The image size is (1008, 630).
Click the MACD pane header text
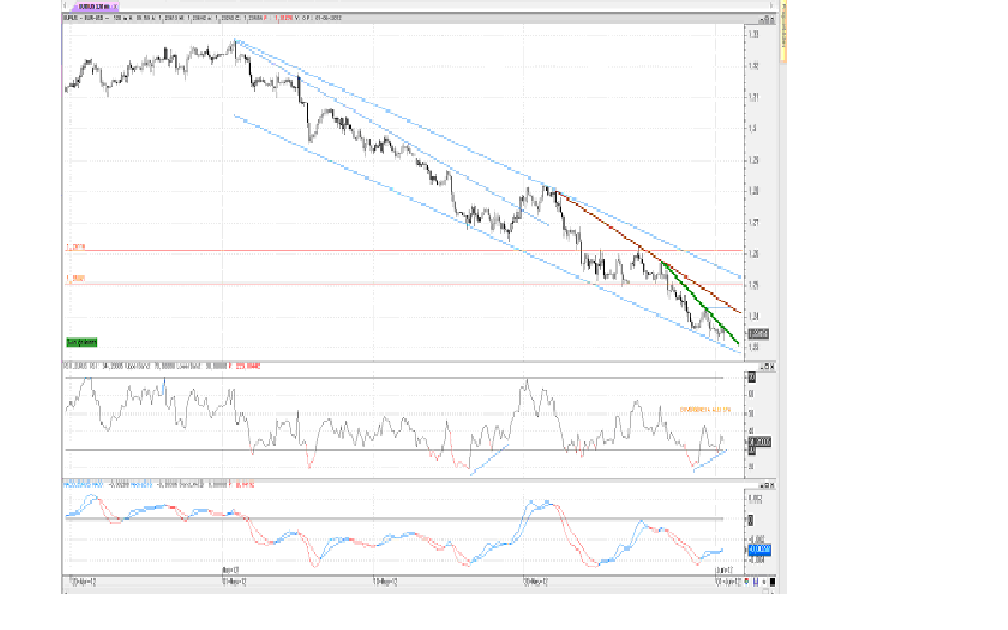[x=159, y=485]
